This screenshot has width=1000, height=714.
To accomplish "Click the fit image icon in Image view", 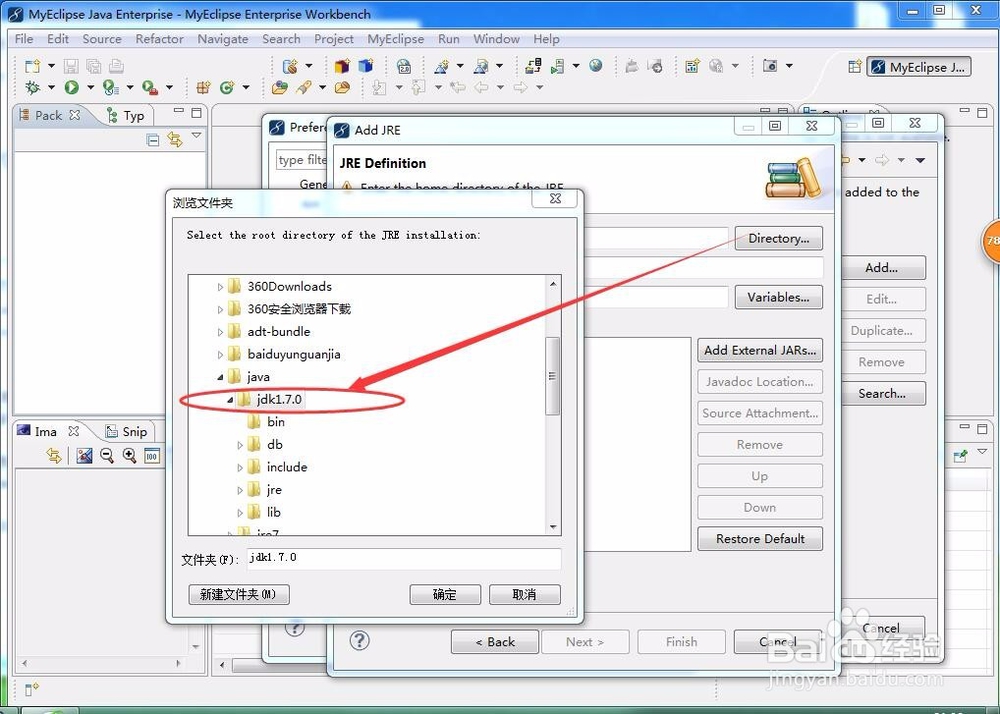I will point(84,455).
